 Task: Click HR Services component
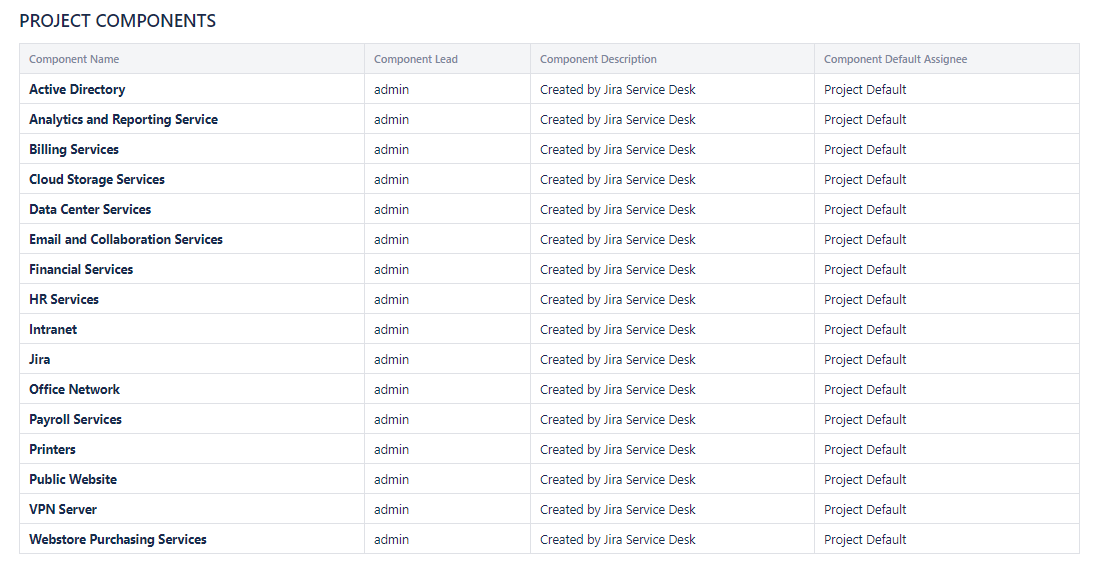click(x=64, y=299)
